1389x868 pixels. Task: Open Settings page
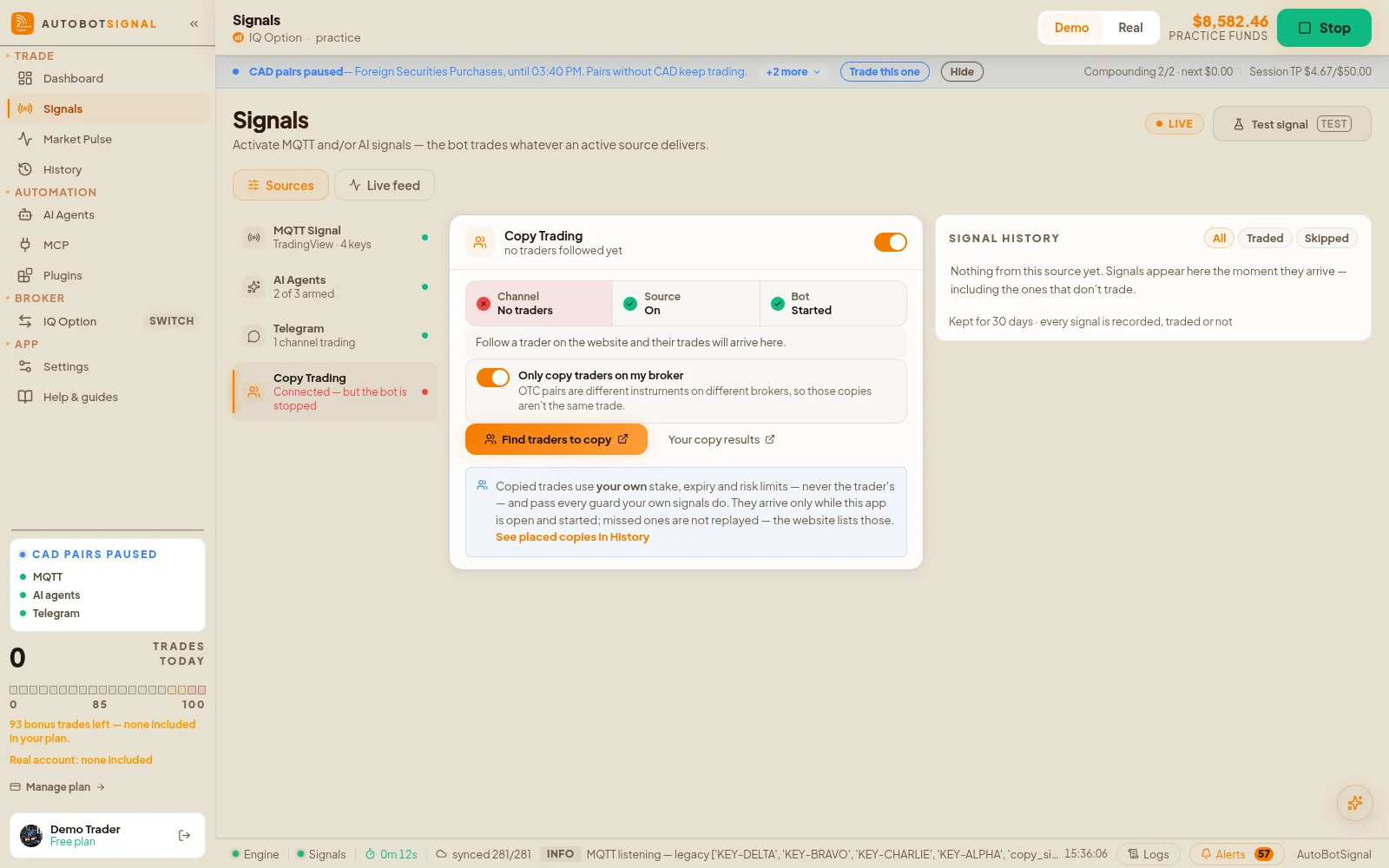pyautogui.click(x=108, y=366)
